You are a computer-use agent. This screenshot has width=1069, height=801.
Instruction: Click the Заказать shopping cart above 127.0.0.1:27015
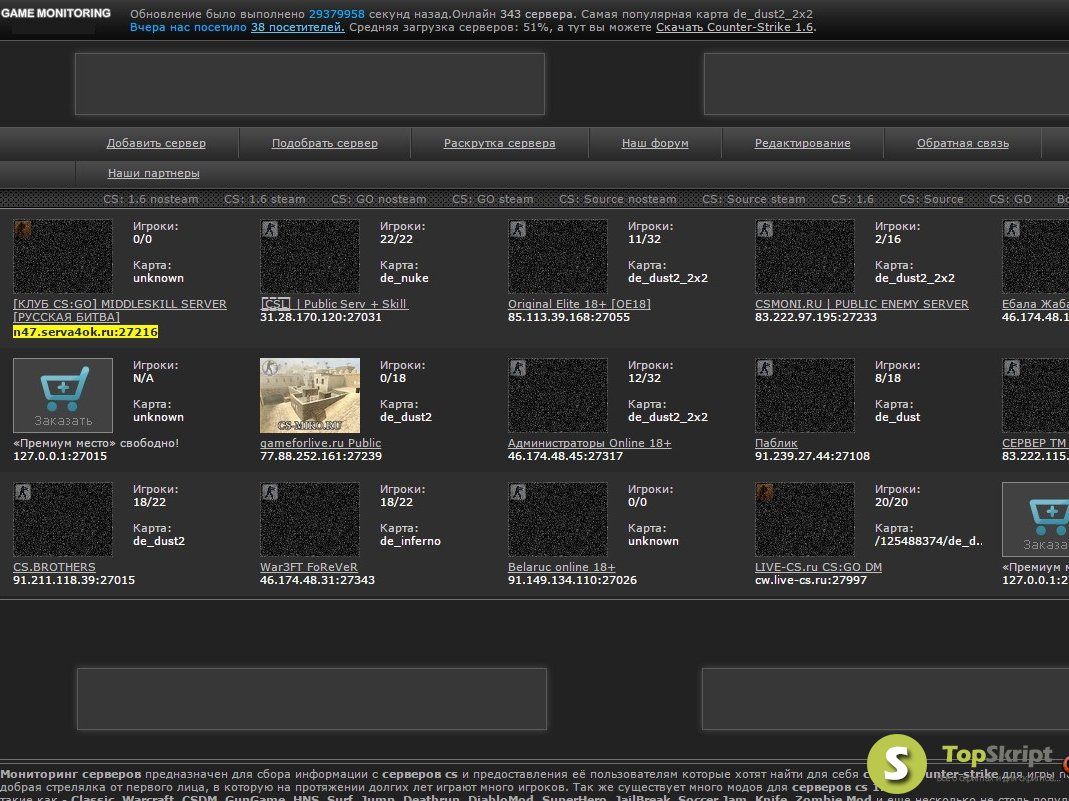(x=63, y=395)
